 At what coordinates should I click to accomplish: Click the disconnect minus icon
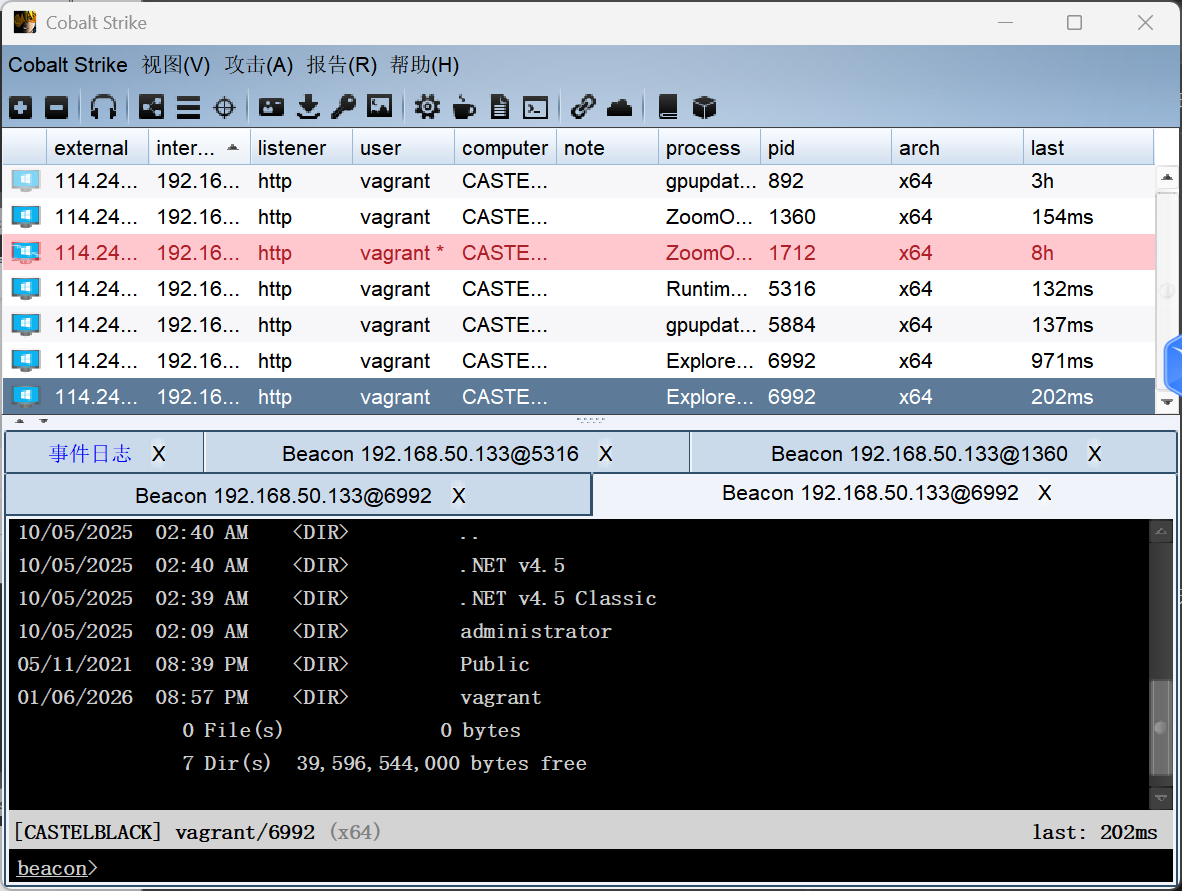57,107
